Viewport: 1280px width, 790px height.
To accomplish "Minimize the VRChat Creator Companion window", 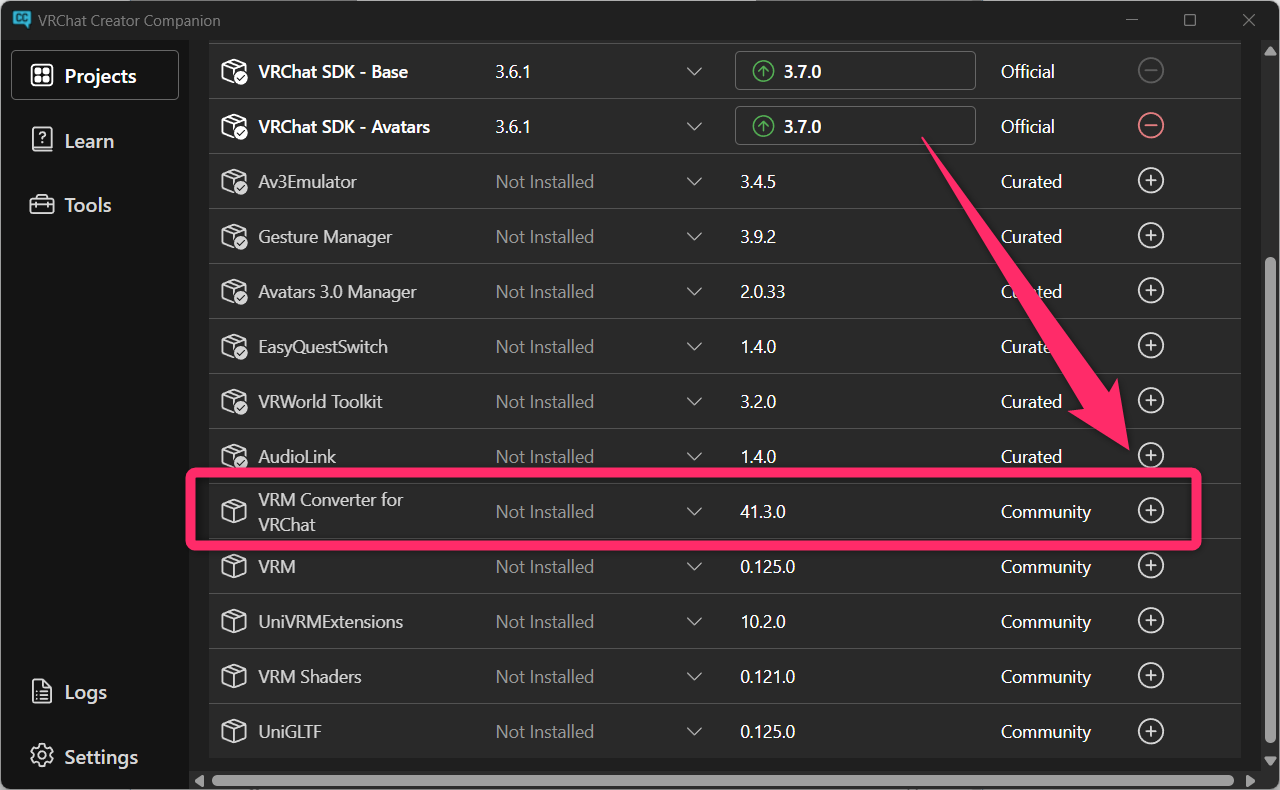I will [x=1132, y=20].
